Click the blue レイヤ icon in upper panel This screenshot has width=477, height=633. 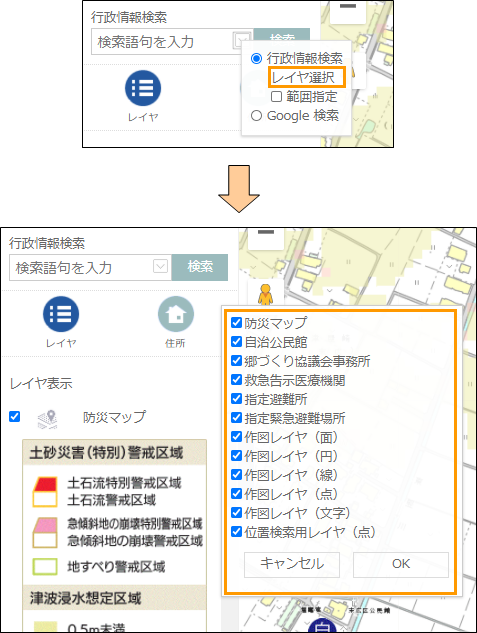click(x=143, y=88)
